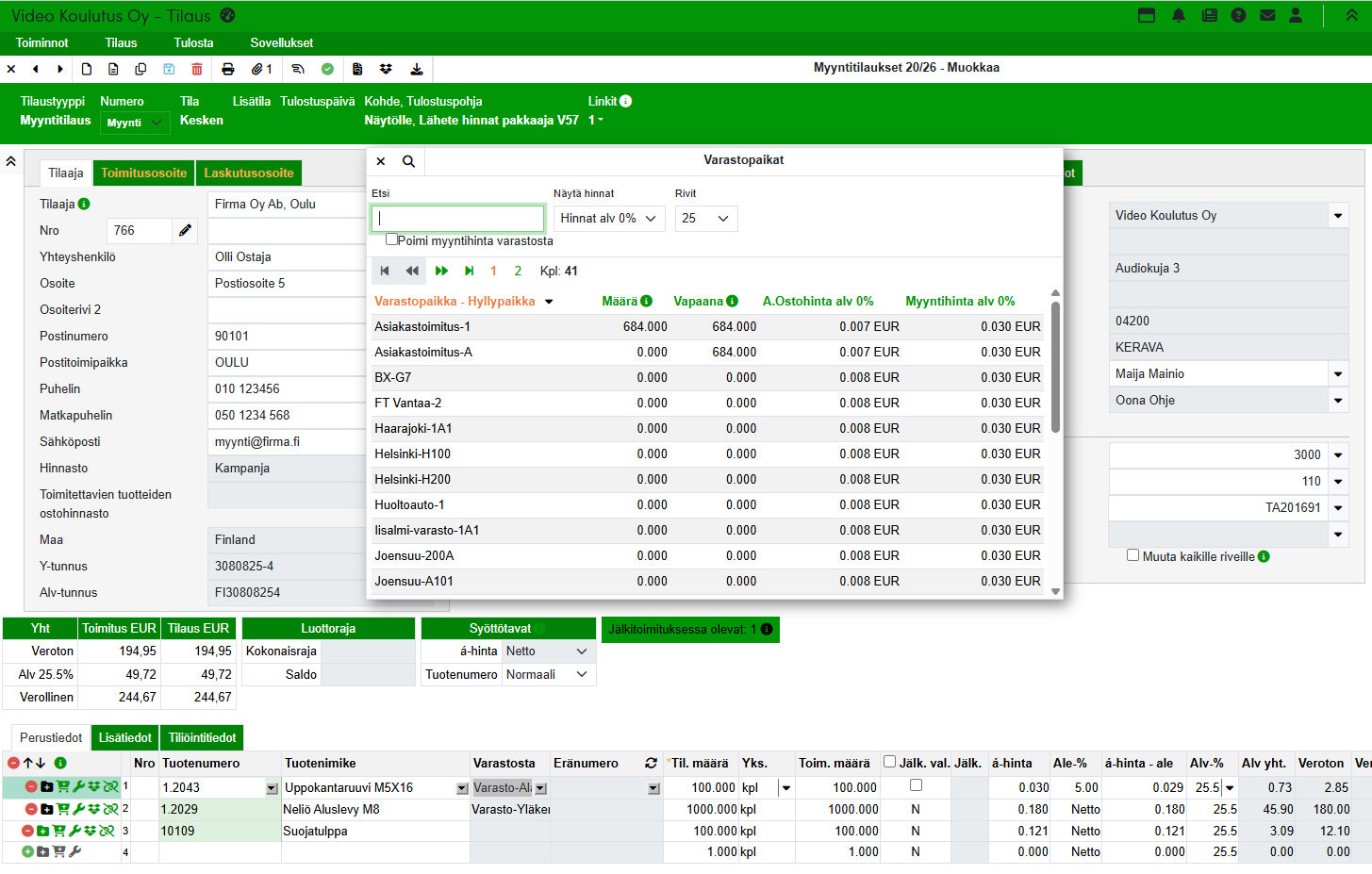The height and width of the screenshot is (874, 1372).
Task: Enable Poimi myyntihinta varastosta checkbox
Action: pos(391,239)
